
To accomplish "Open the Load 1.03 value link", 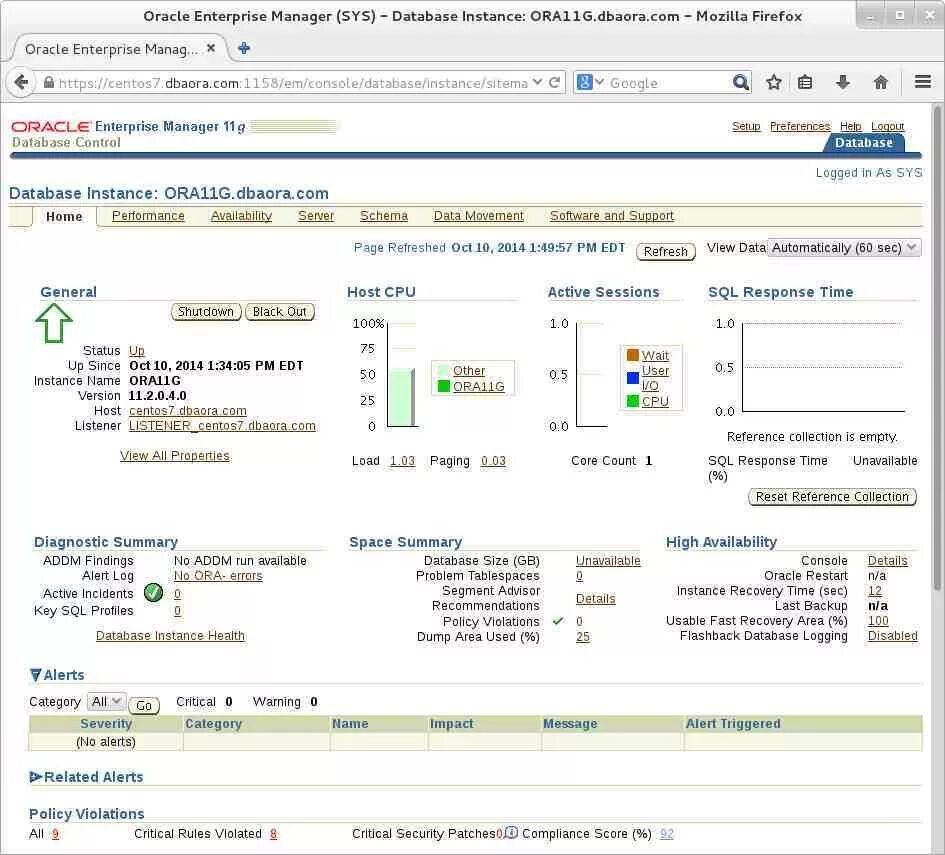I will click(x=403, y=461).
